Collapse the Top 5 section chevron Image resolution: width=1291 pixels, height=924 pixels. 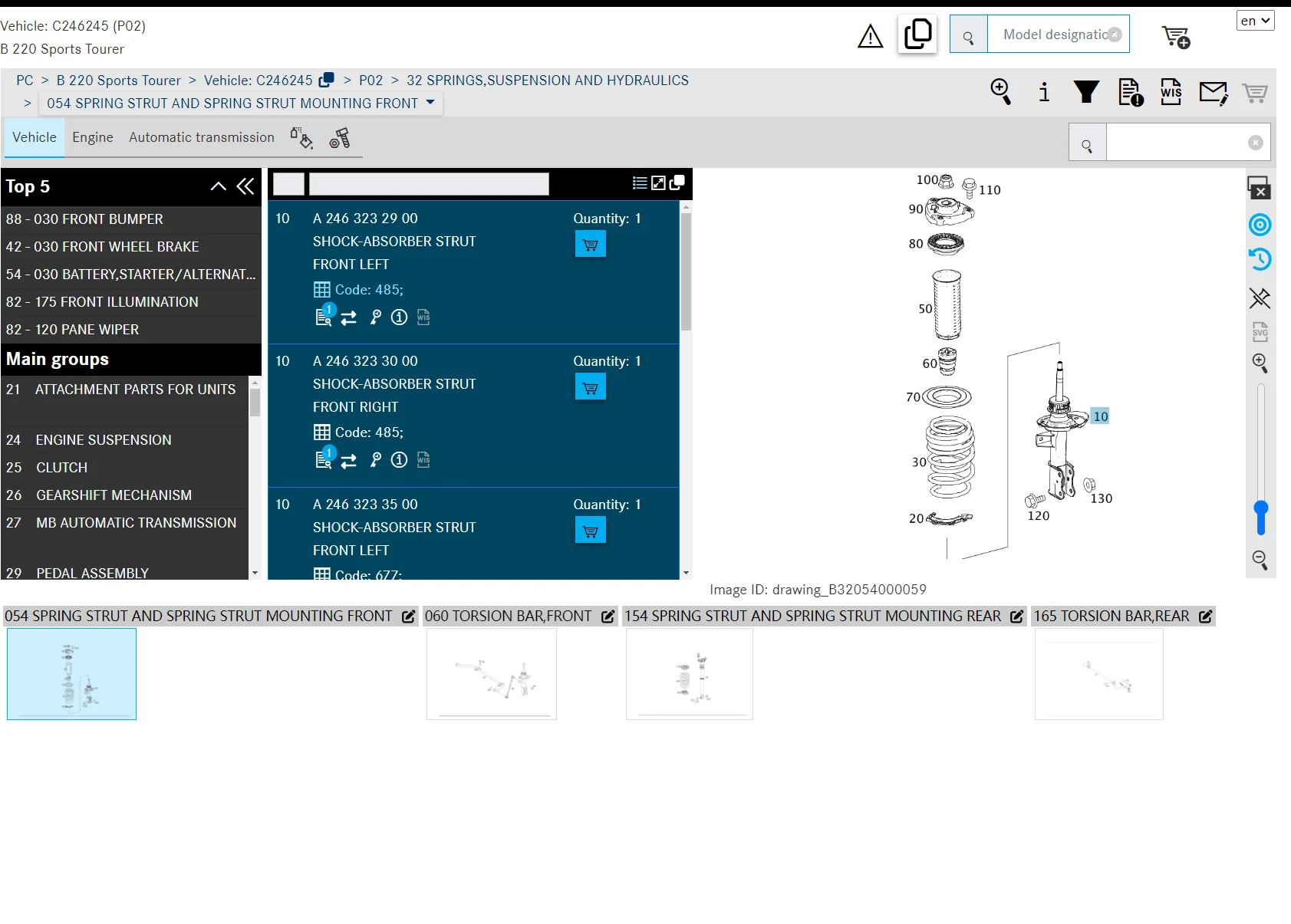(x=219, y=186)
